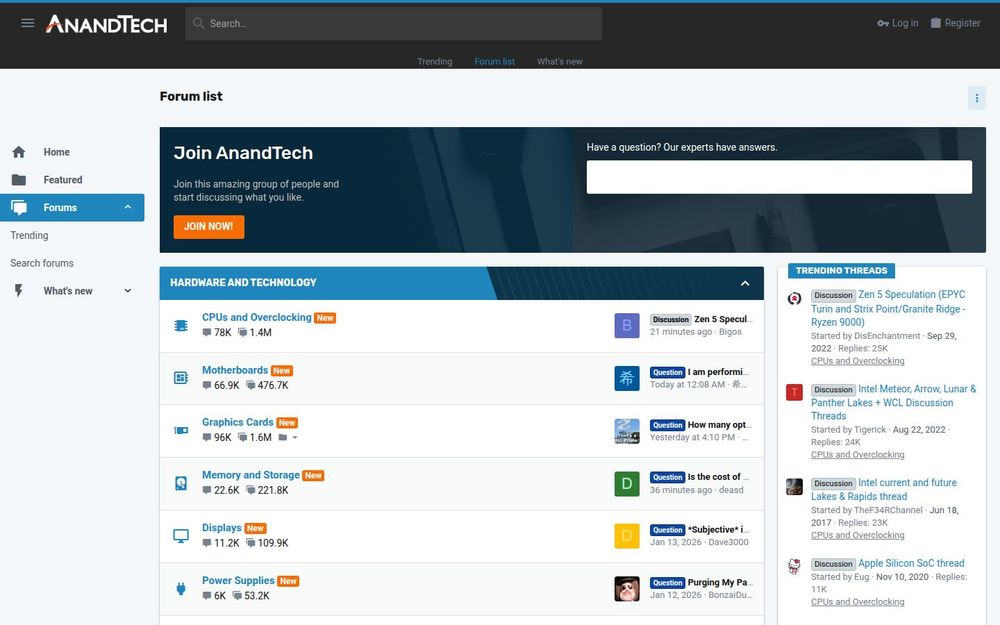This screenshot has width=1000, height=625.
Task: Open the Memory and Storage forum link
Action: pyautogui.click(x=251, y=475)
